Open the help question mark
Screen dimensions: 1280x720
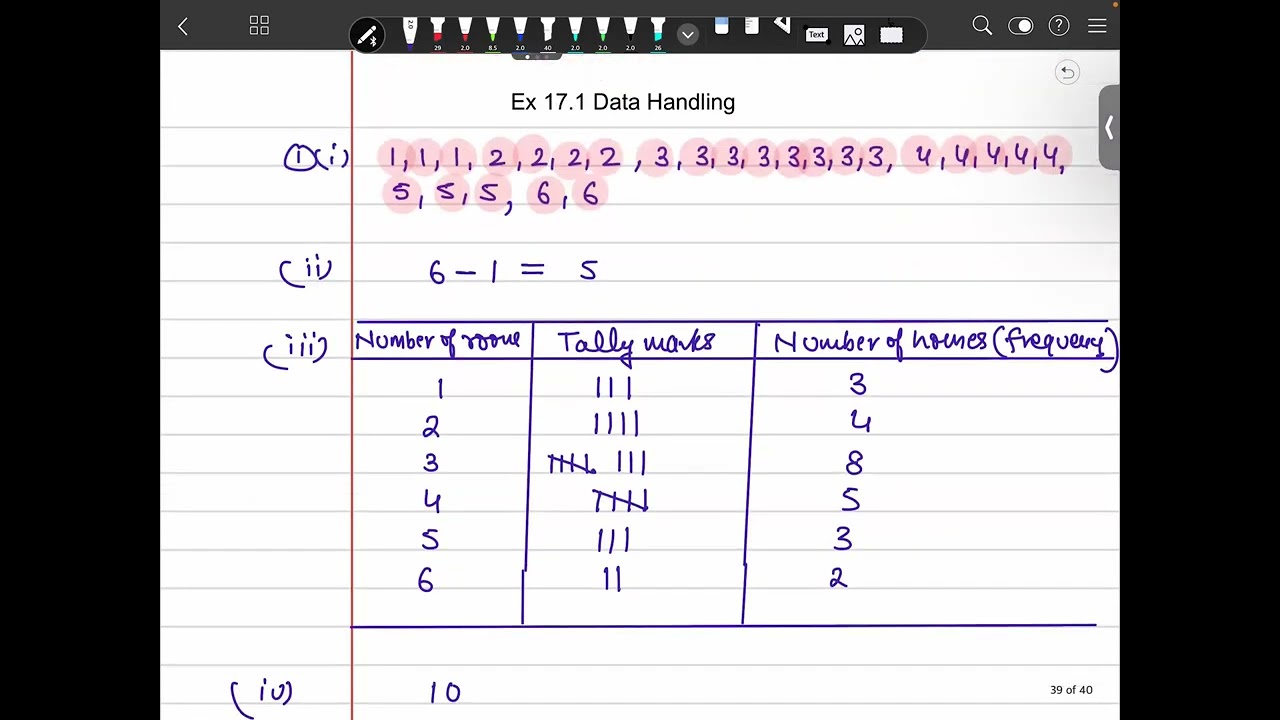pyautogui.click(x=1059, y=26)
